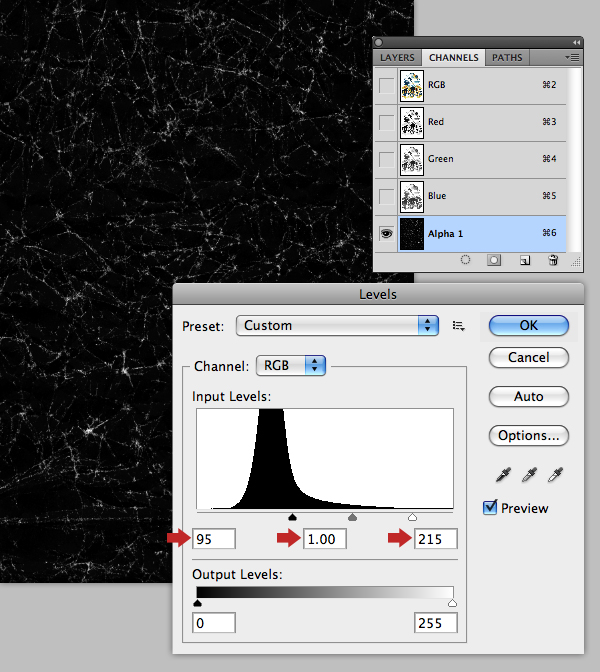Focus midtone gamma field showing 1.00
600x672 pixels.
325,539
